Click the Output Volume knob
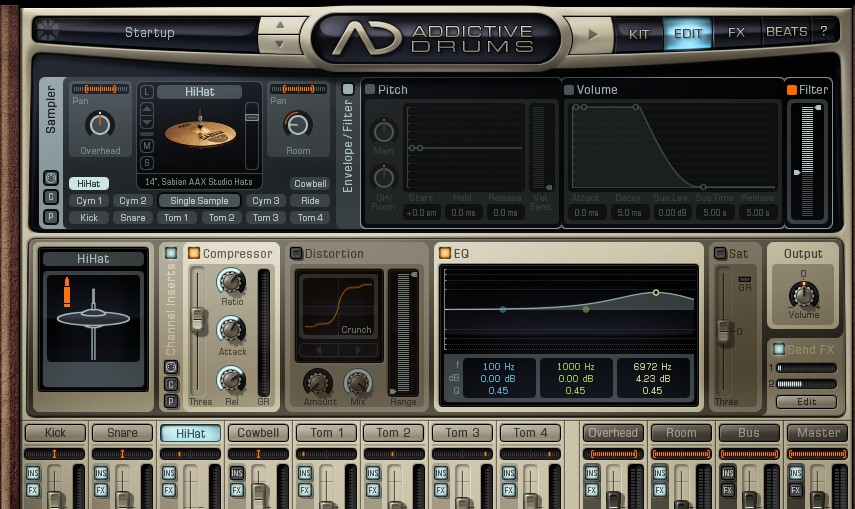Viewport: 855px width, 509px height. (803, 295)
